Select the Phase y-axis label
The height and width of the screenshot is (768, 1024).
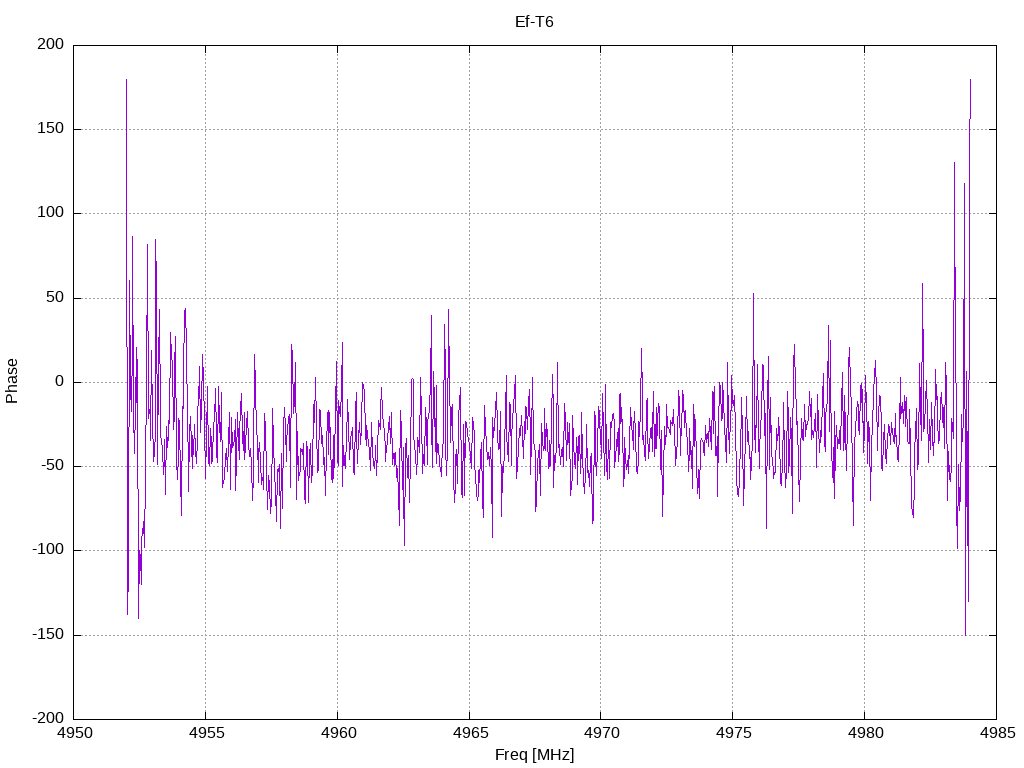pos(12,381)
